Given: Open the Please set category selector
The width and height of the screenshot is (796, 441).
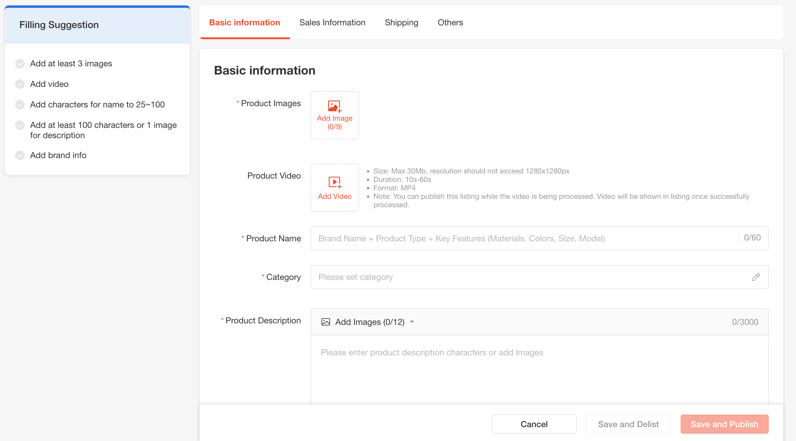Looking at the screenshot, I should click(530, 277).
